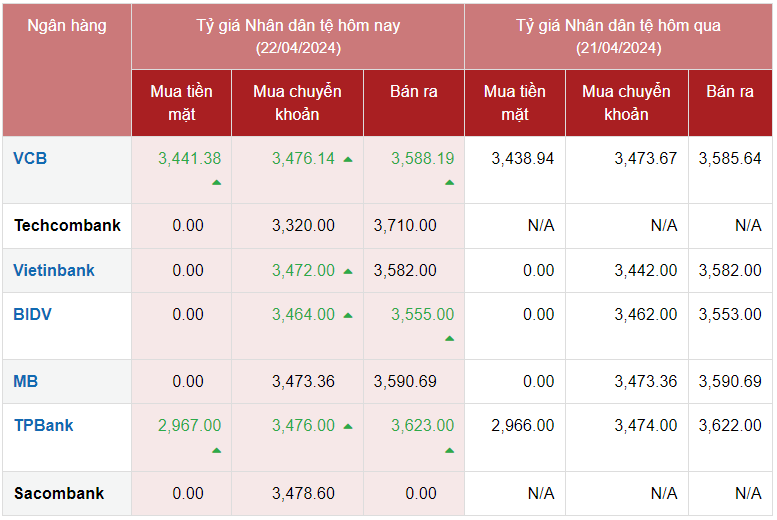This screenshot has width=777, height=520.
Task: Click up arrow beside Vietinbank 3,472.00
Action: pos(348,271)
